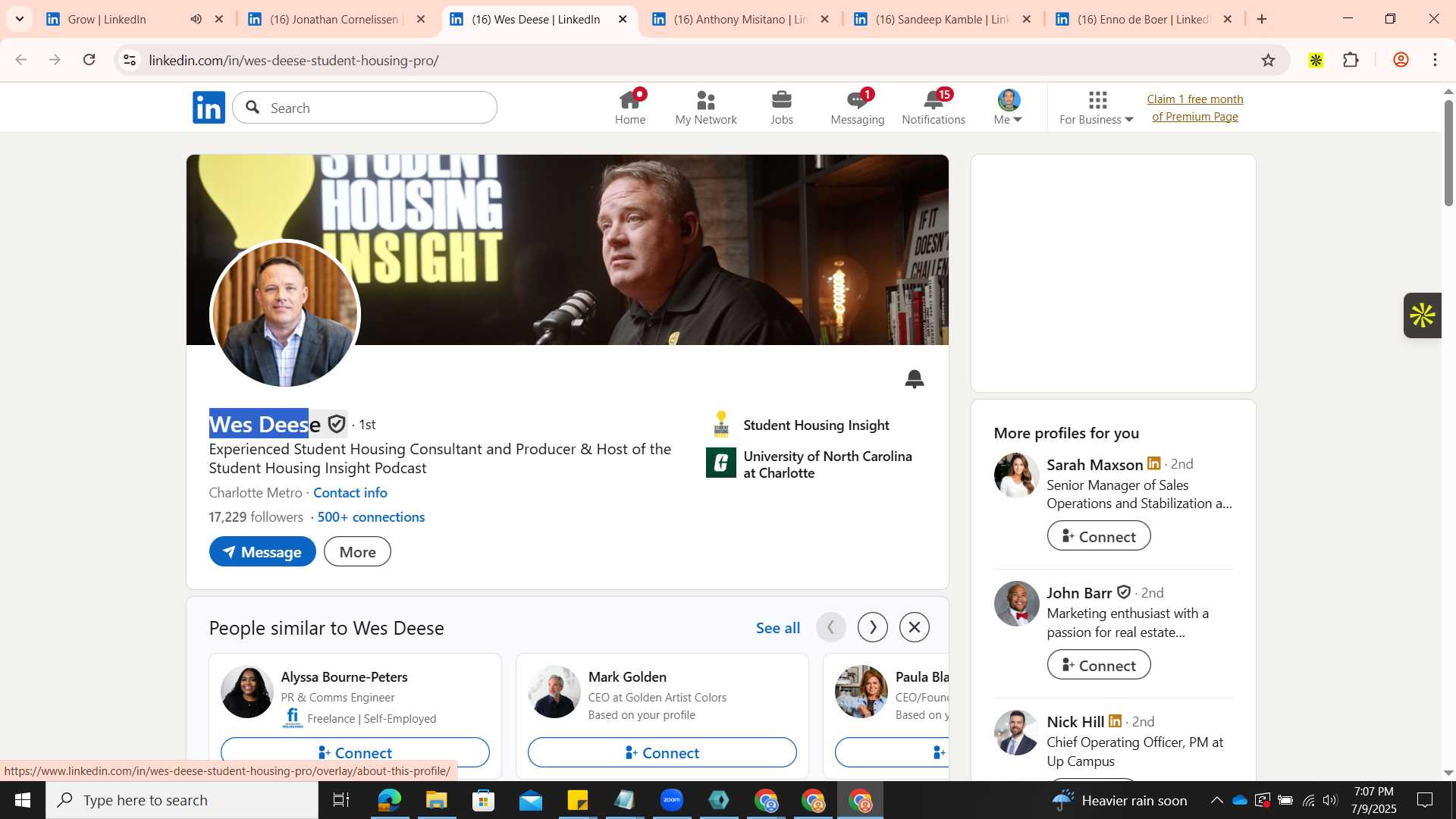Connect with Alyssa Bourne-Peters

coord(355,752)
